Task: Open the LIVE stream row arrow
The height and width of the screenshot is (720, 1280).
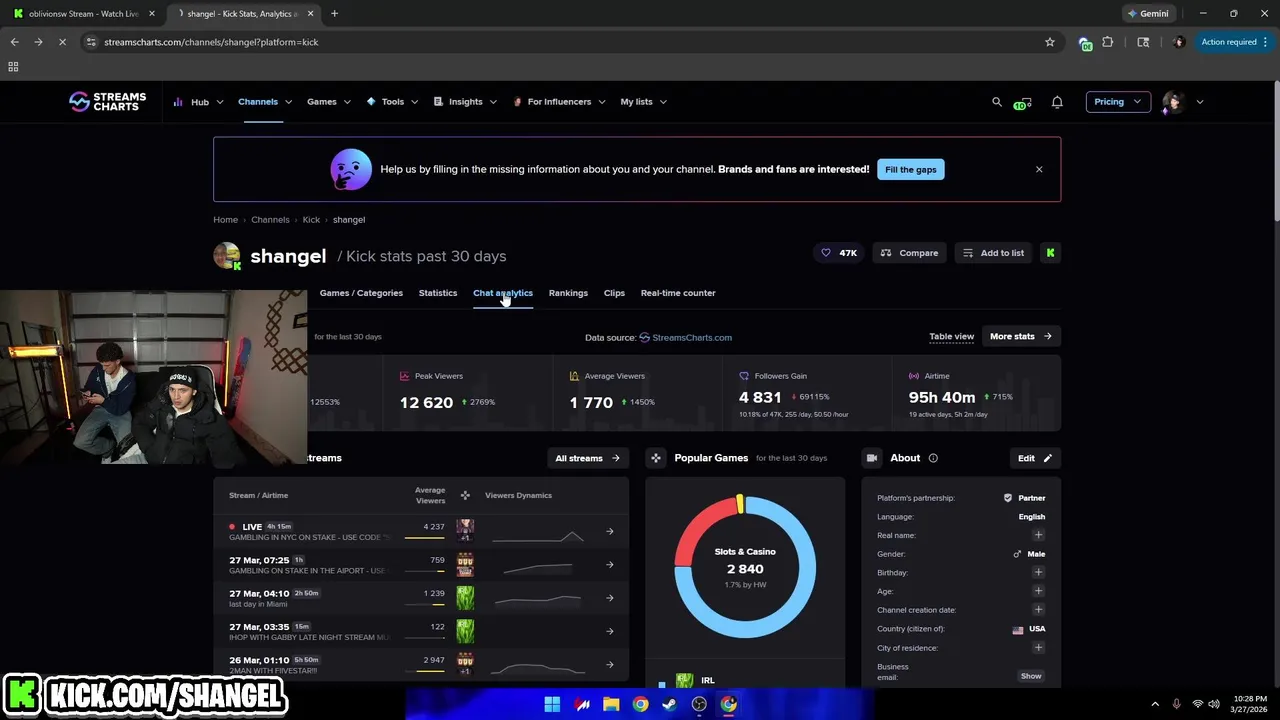Action: tap(610, 531)
